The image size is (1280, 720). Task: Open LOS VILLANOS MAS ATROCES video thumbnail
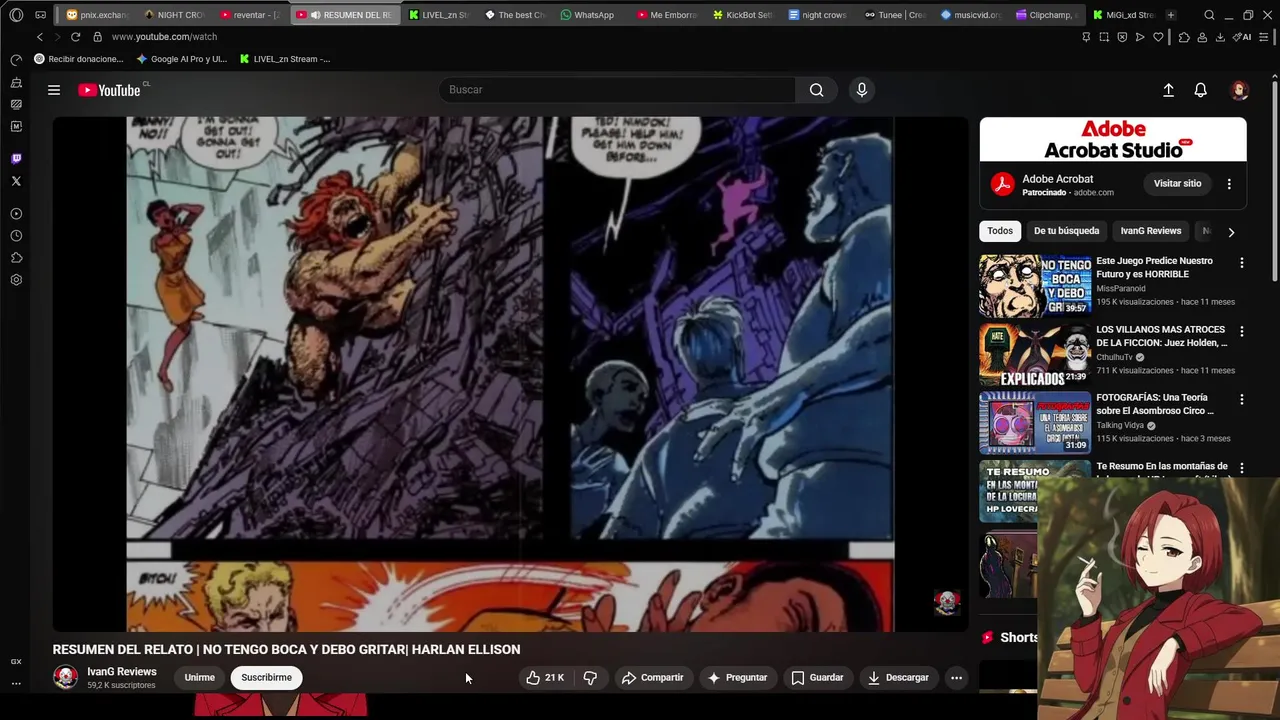1035,353
